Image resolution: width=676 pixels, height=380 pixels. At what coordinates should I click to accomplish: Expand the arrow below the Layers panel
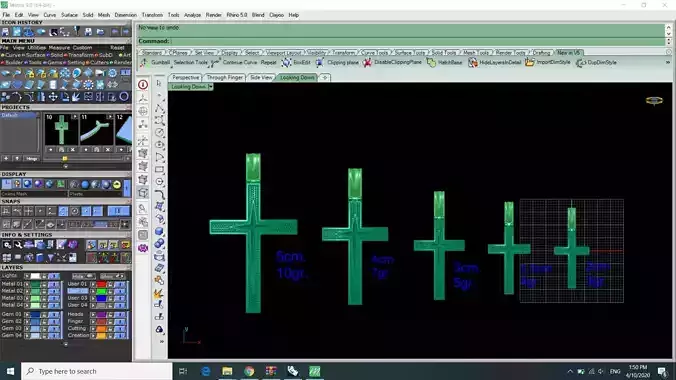tap(66, 344)
